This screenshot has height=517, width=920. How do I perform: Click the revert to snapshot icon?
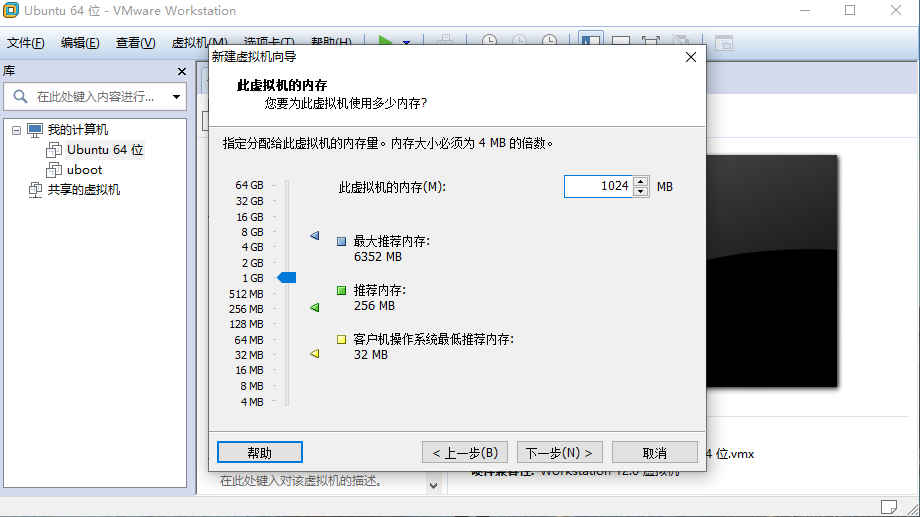[519, 41]
